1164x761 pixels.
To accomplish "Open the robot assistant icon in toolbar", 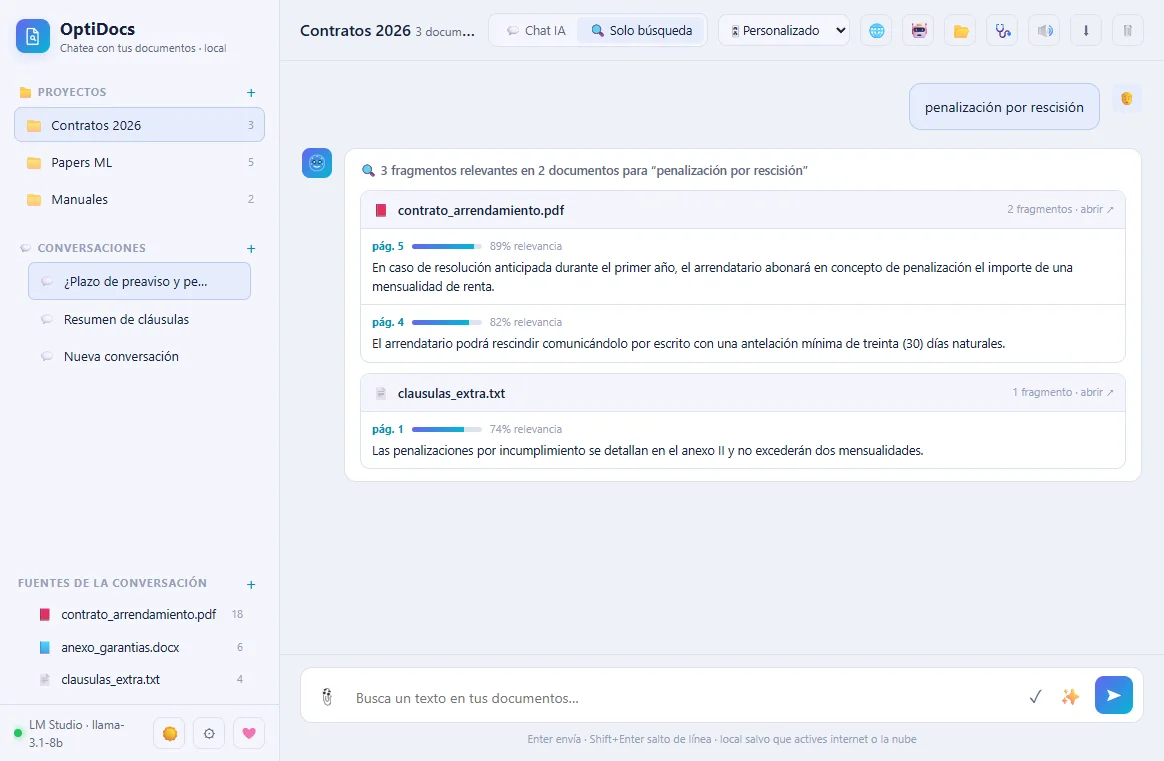I will click(x=919, y=30).
